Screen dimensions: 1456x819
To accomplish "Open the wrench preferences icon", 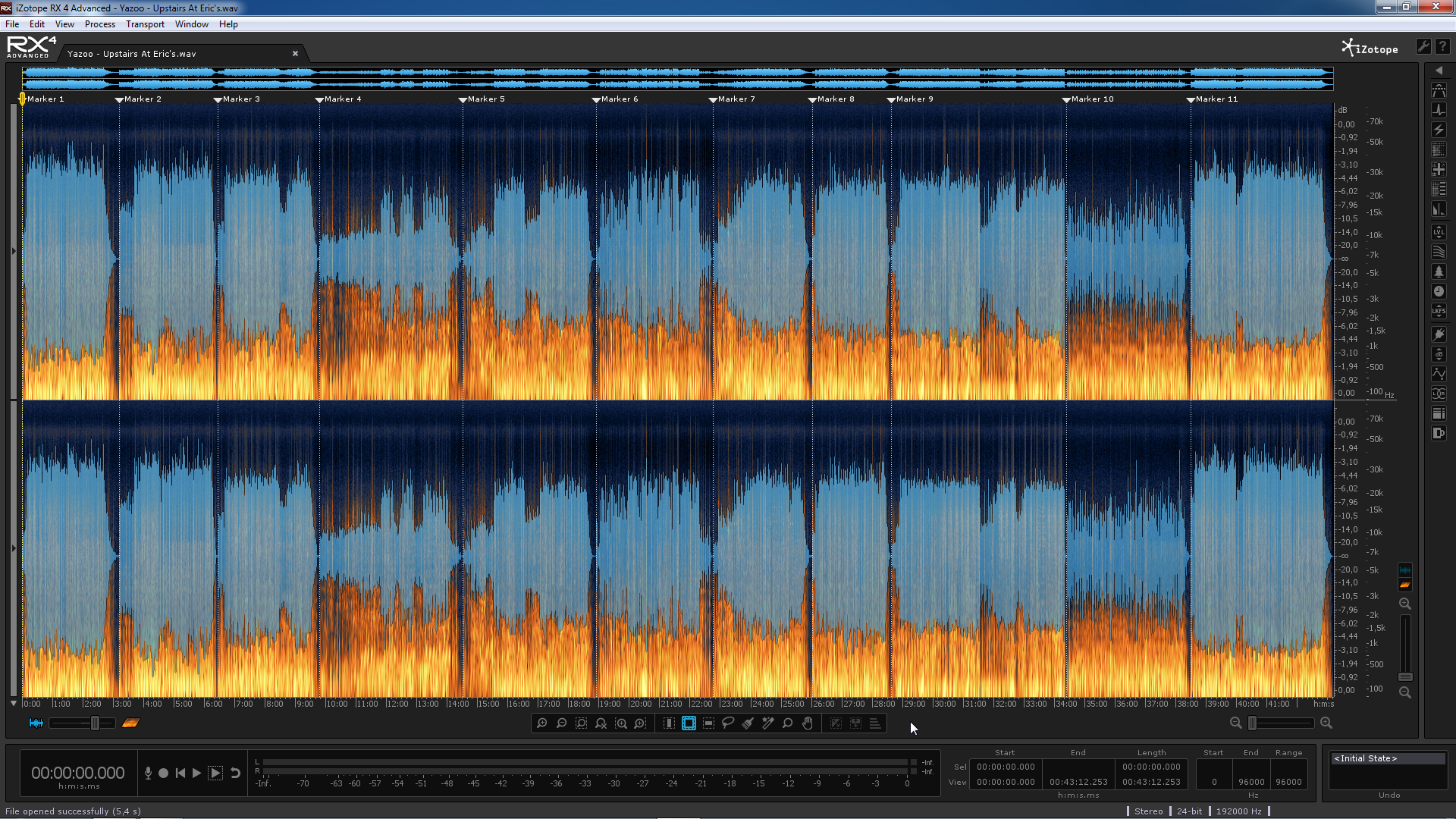I will [1423, 47].
